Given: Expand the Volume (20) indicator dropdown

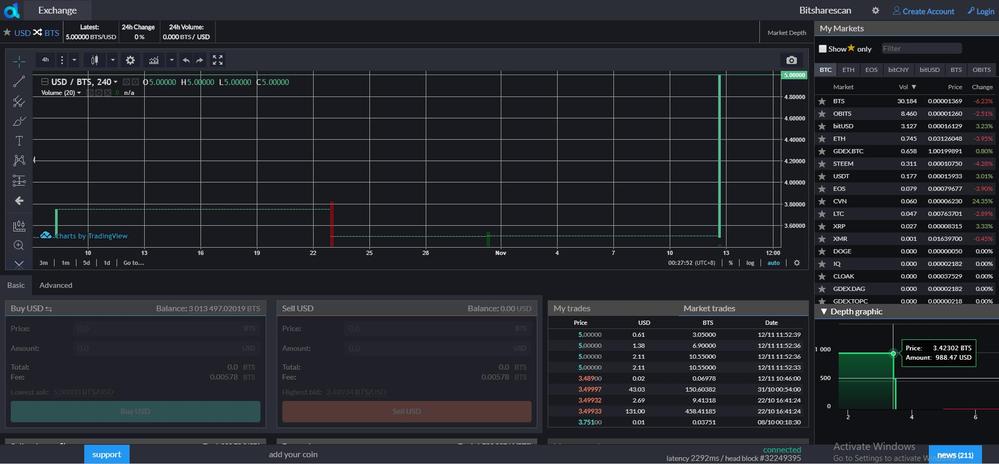Looking at the screenshot, I should (79, 93).
